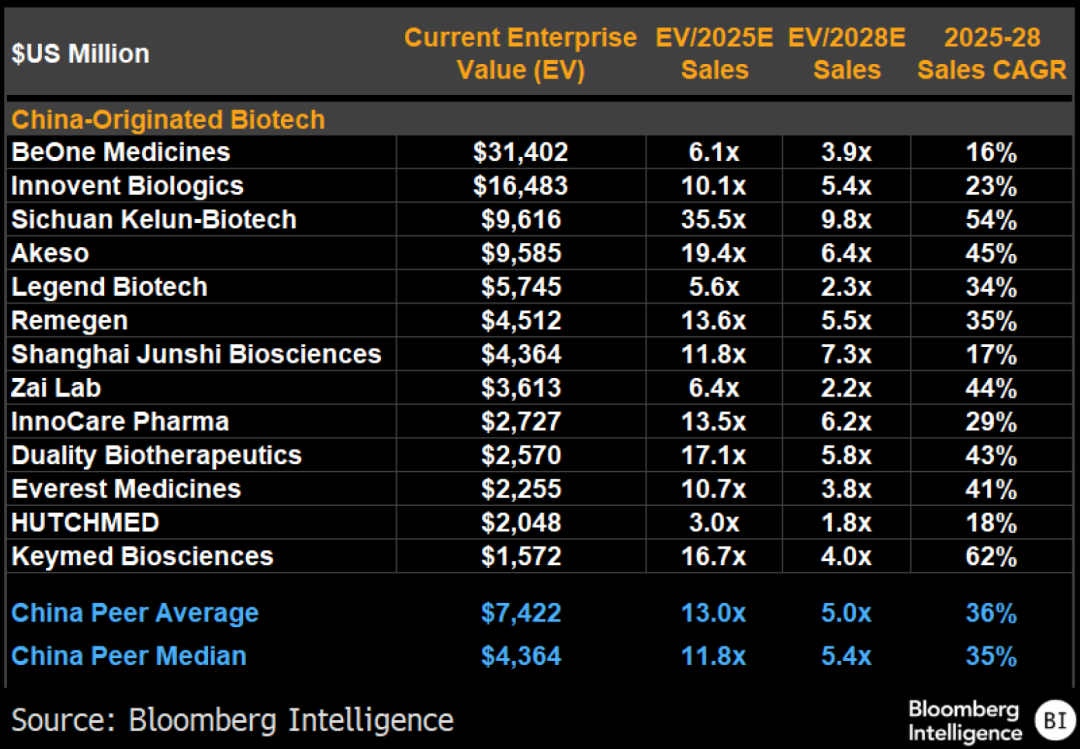Click Akeso EV value $9,585
The image size is (1080, 749).
[521, 254]
